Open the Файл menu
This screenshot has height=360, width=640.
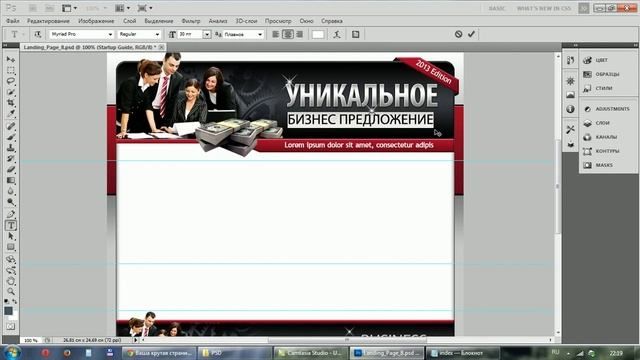[x=13, y=21]
